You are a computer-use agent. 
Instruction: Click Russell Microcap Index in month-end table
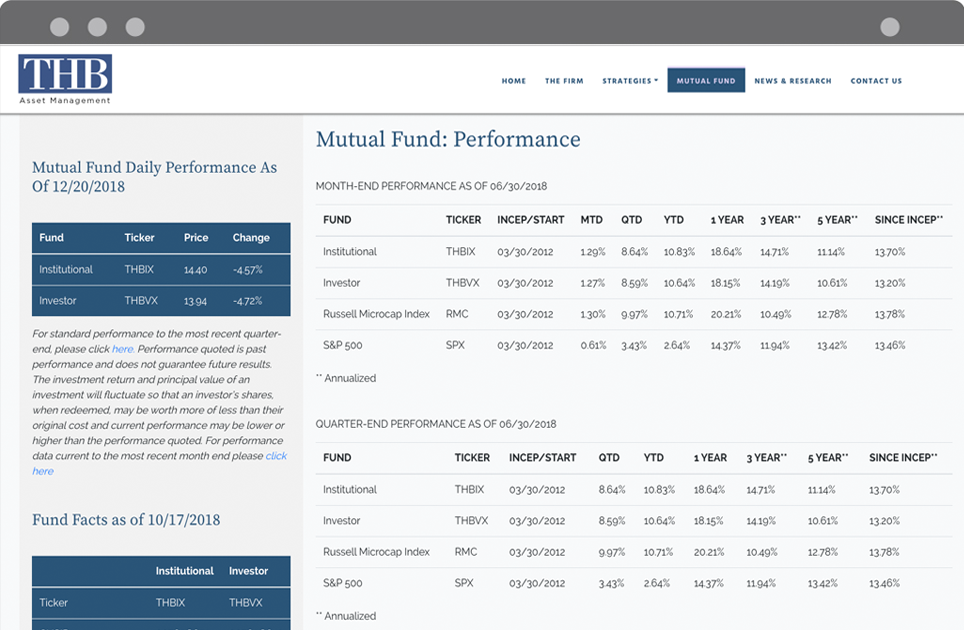click(x=376, y=314)
